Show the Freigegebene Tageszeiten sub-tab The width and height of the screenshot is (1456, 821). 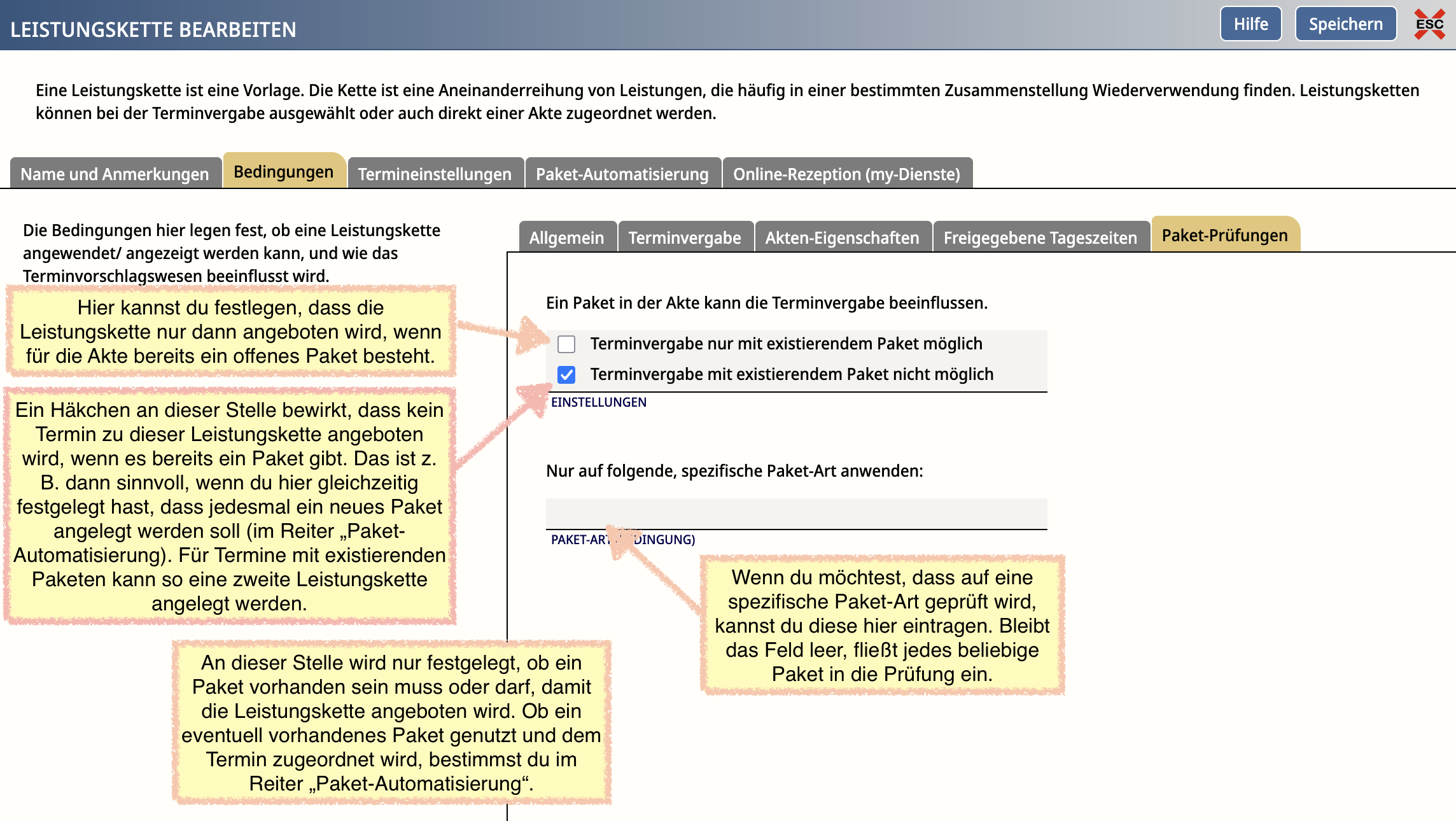click(1040, 237)
